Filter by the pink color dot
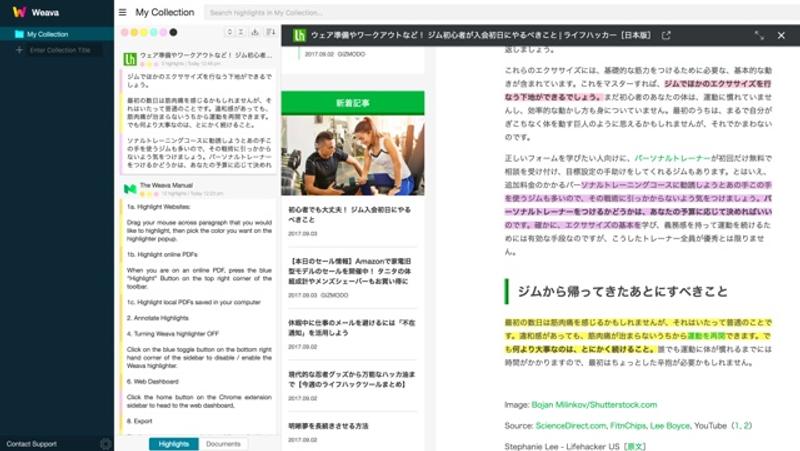Viewport: 800px width, 451px height. click(124, 33)
